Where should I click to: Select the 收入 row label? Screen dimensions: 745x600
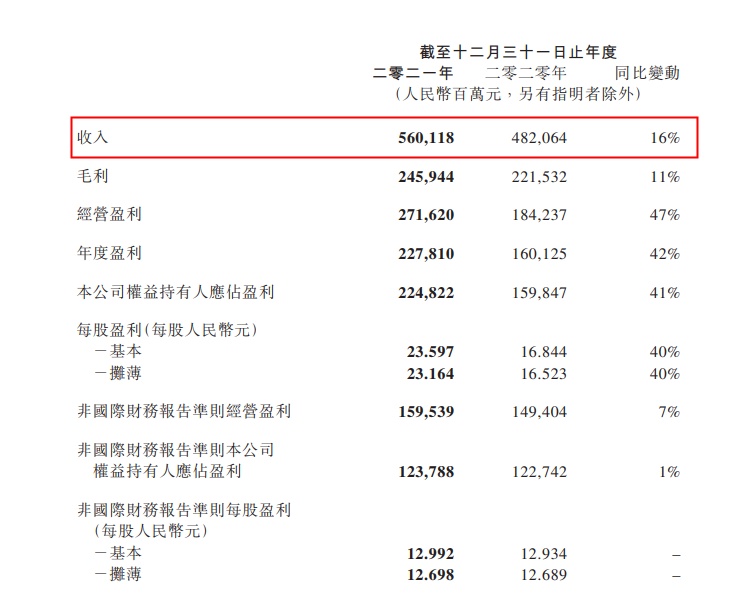93,138
